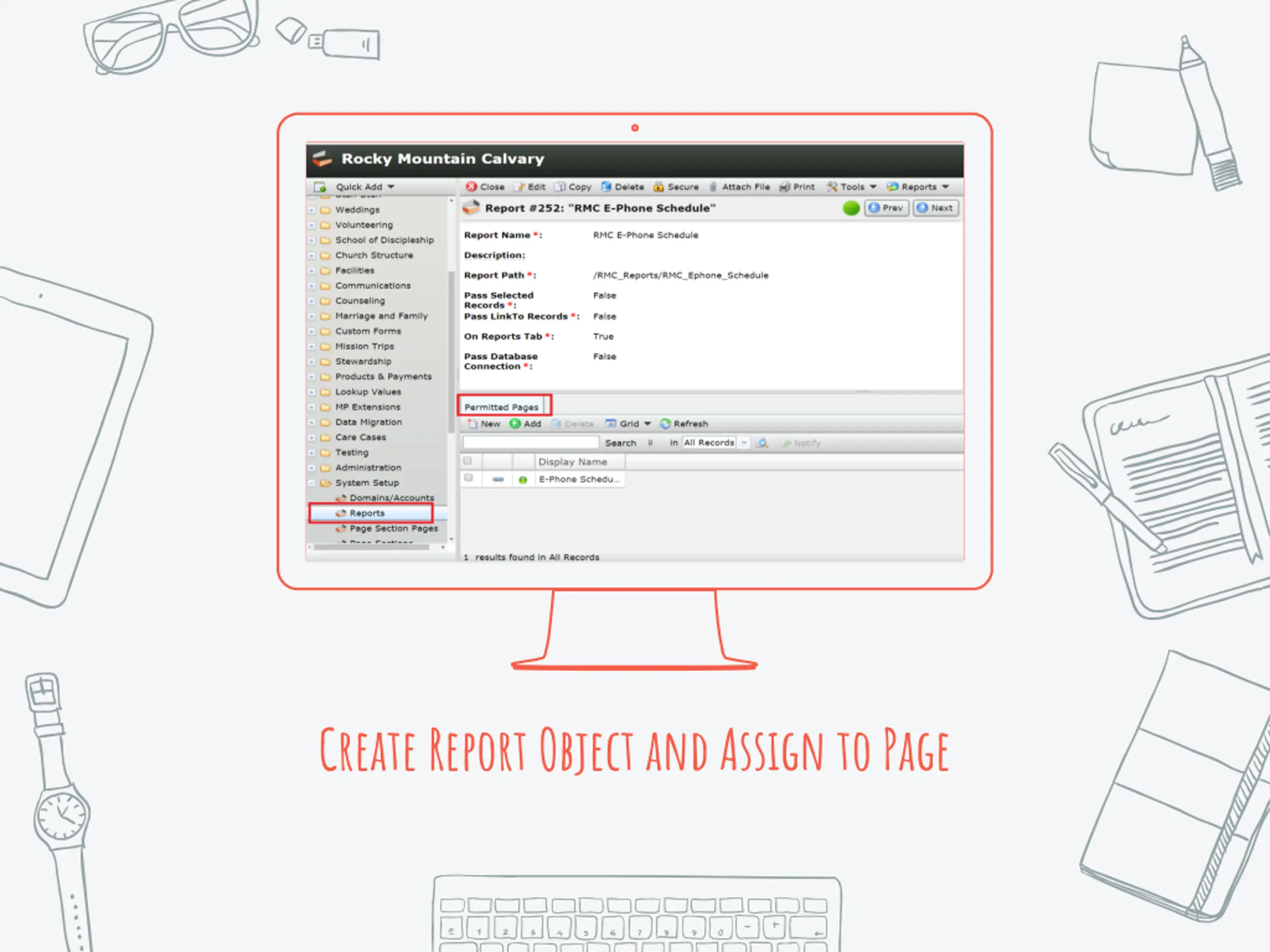Click Edit in the record toolbar

529,186
